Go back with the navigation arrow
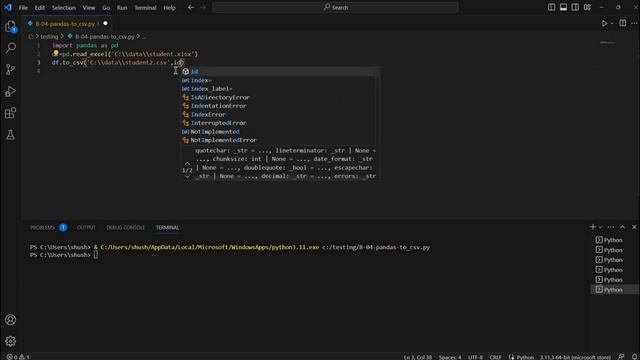The width and height of the screenshot is (640, 360). 191,7
